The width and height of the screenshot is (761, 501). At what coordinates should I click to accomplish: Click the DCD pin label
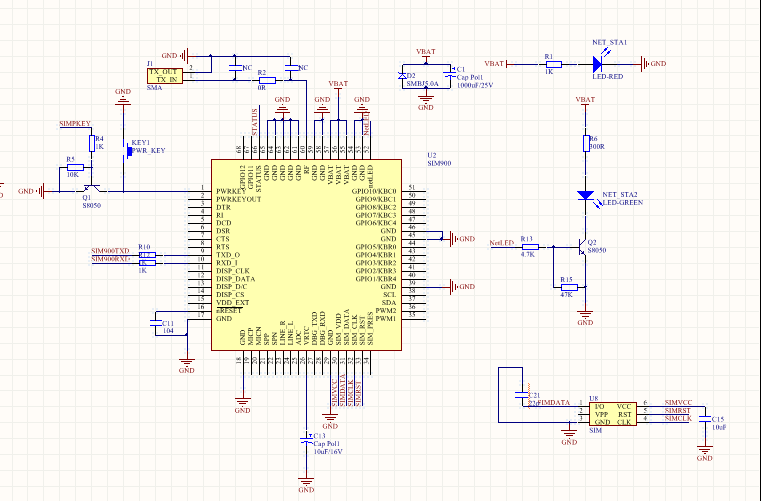224,223
